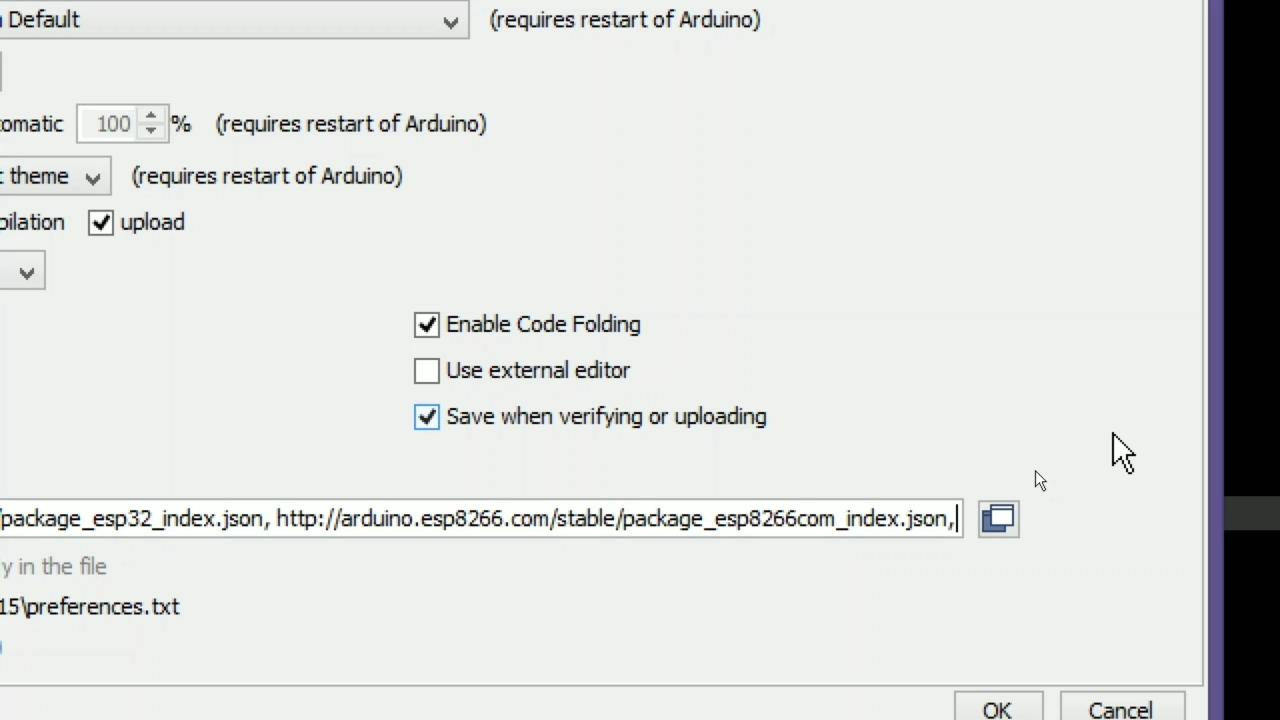The width and height of the screenshot is (1280, 720).
Task: Open the preferences.txt file path link
Action: [x=90, y=606]
